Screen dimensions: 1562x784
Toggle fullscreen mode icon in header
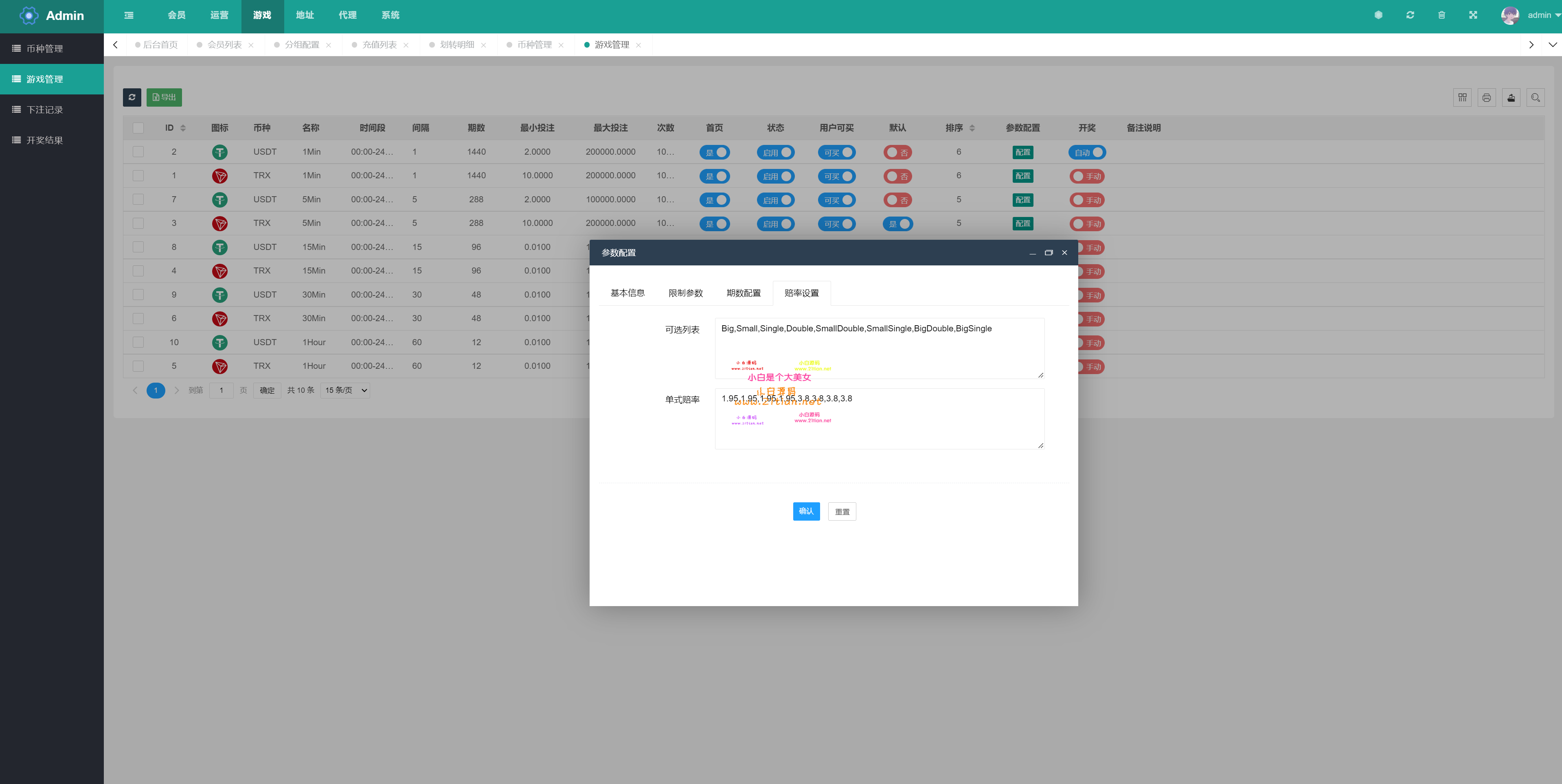click(x=1473, y=15)
